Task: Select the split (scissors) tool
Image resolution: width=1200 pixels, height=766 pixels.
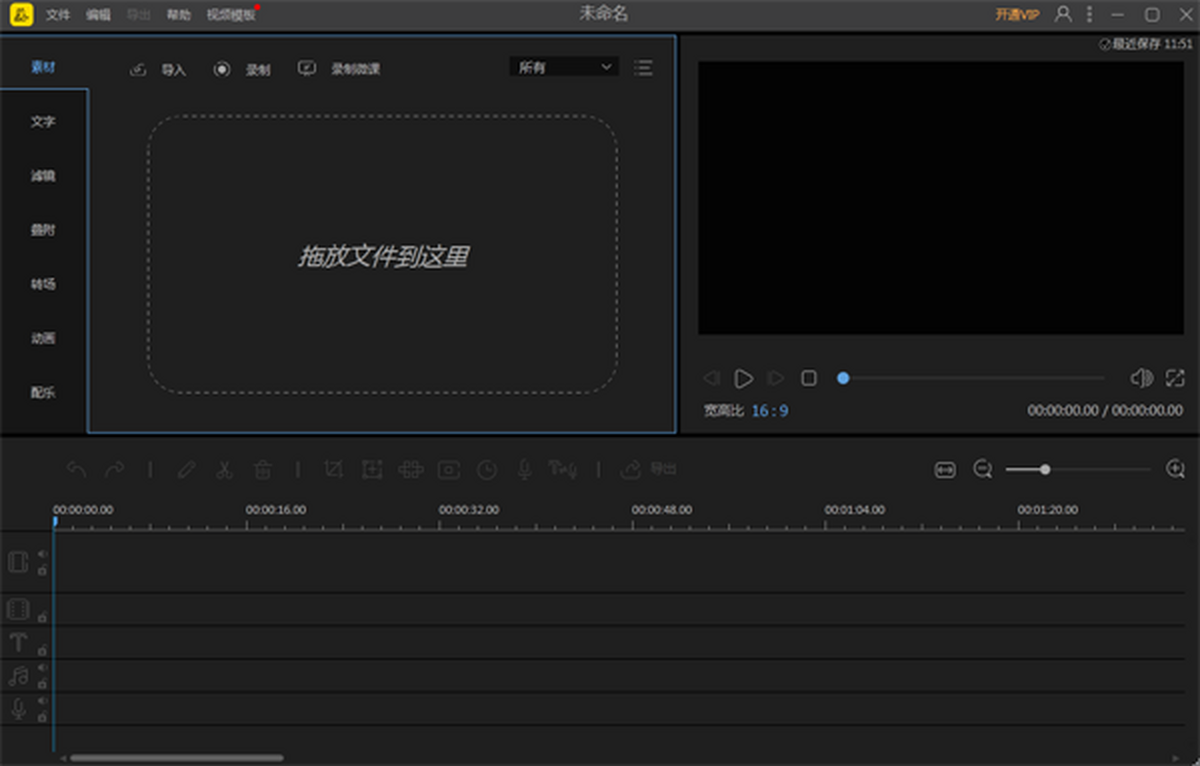Action: (224, 469)
